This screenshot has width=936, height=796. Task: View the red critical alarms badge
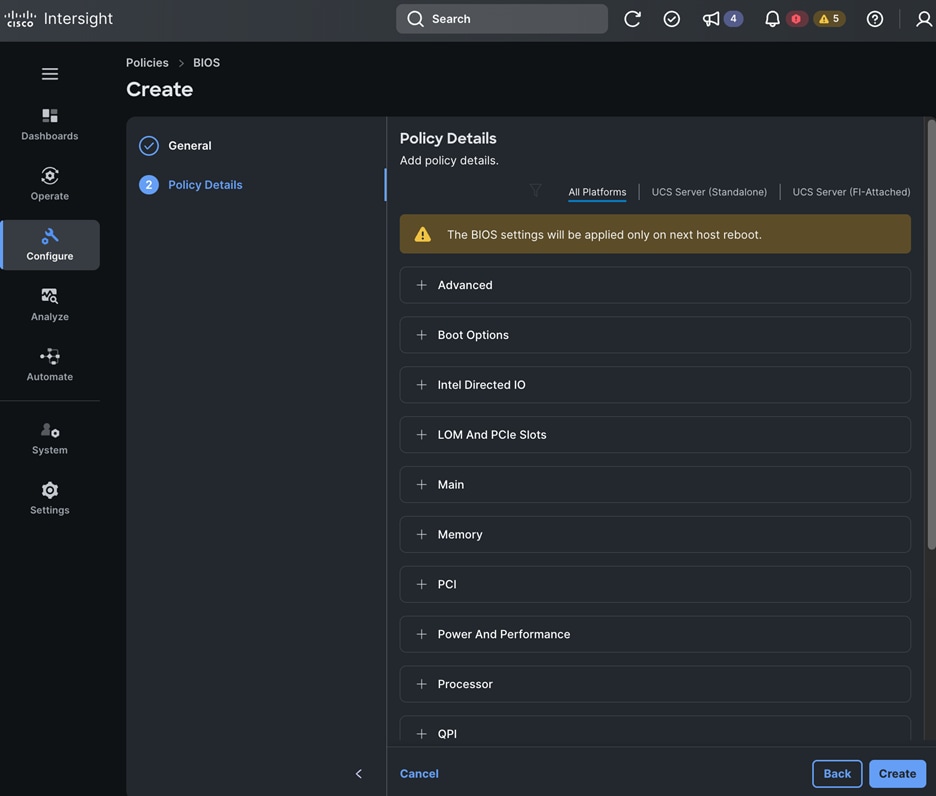pos(796,19)
